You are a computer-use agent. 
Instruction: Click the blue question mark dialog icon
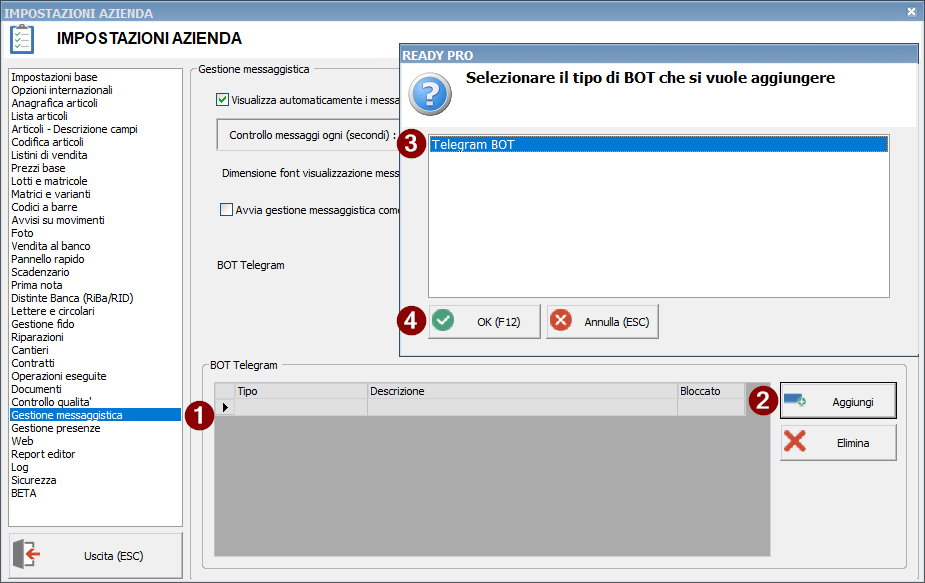(x=431, y=93)
